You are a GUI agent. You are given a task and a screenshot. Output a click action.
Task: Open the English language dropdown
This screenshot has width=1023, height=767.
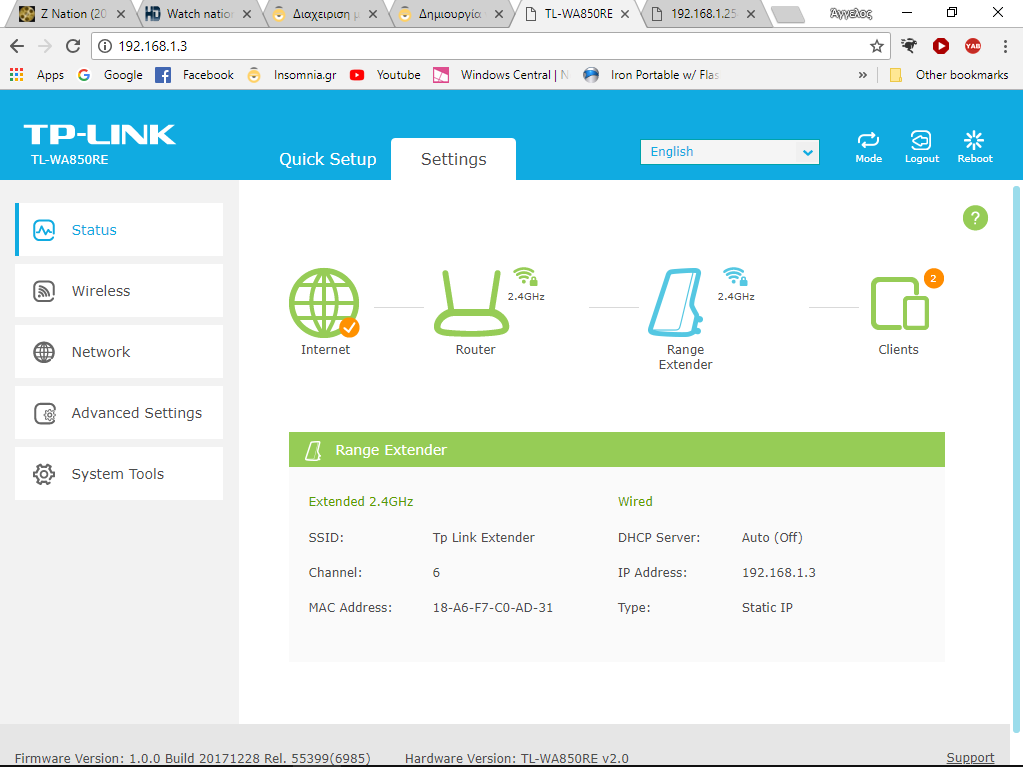[729, 152]
